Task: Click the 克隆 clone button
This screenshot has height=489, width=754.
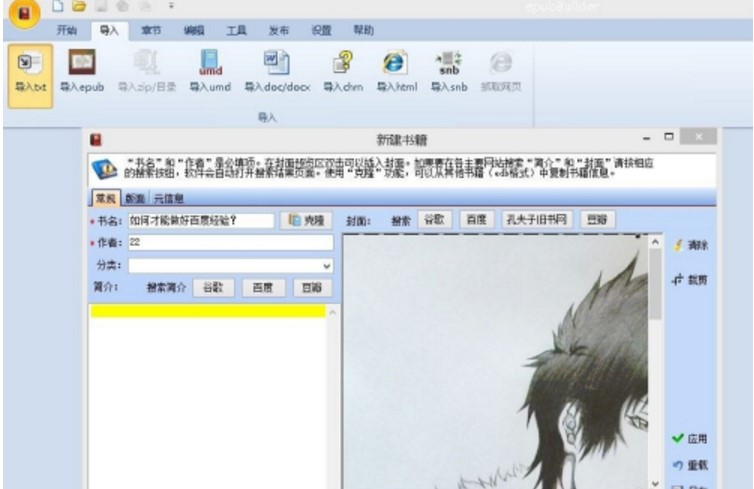Action: [x=306, y=220]
